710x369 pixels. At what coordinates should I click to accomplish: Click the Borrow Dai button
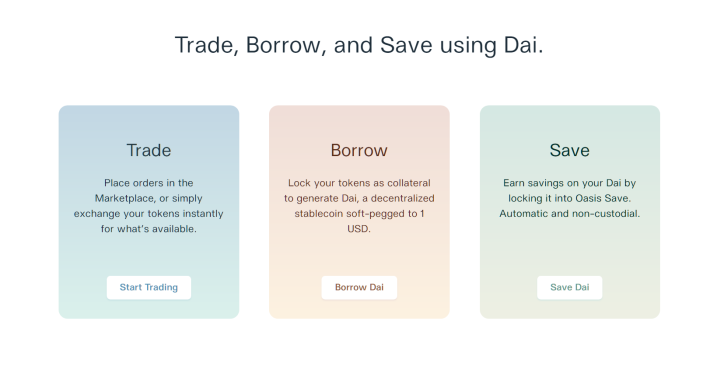click(359, 288)
